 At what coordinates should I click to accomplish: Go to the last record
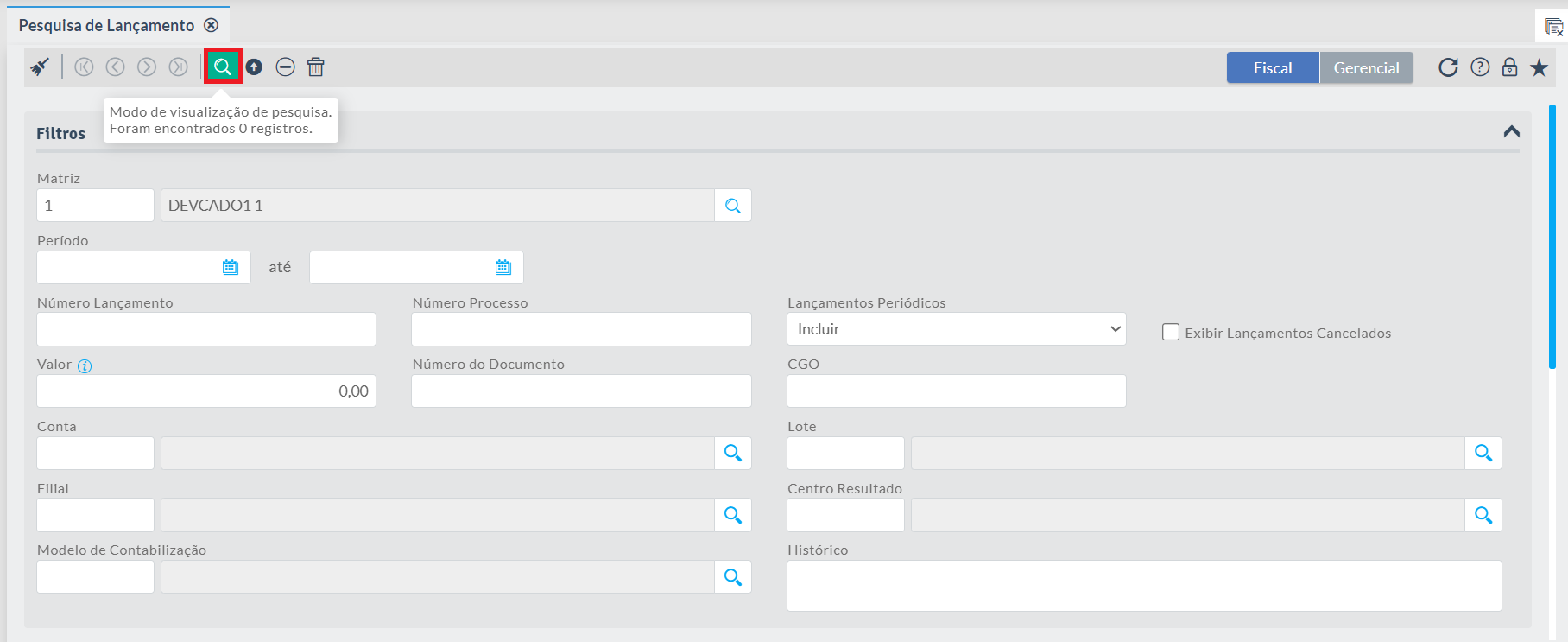tap(178, 67)
